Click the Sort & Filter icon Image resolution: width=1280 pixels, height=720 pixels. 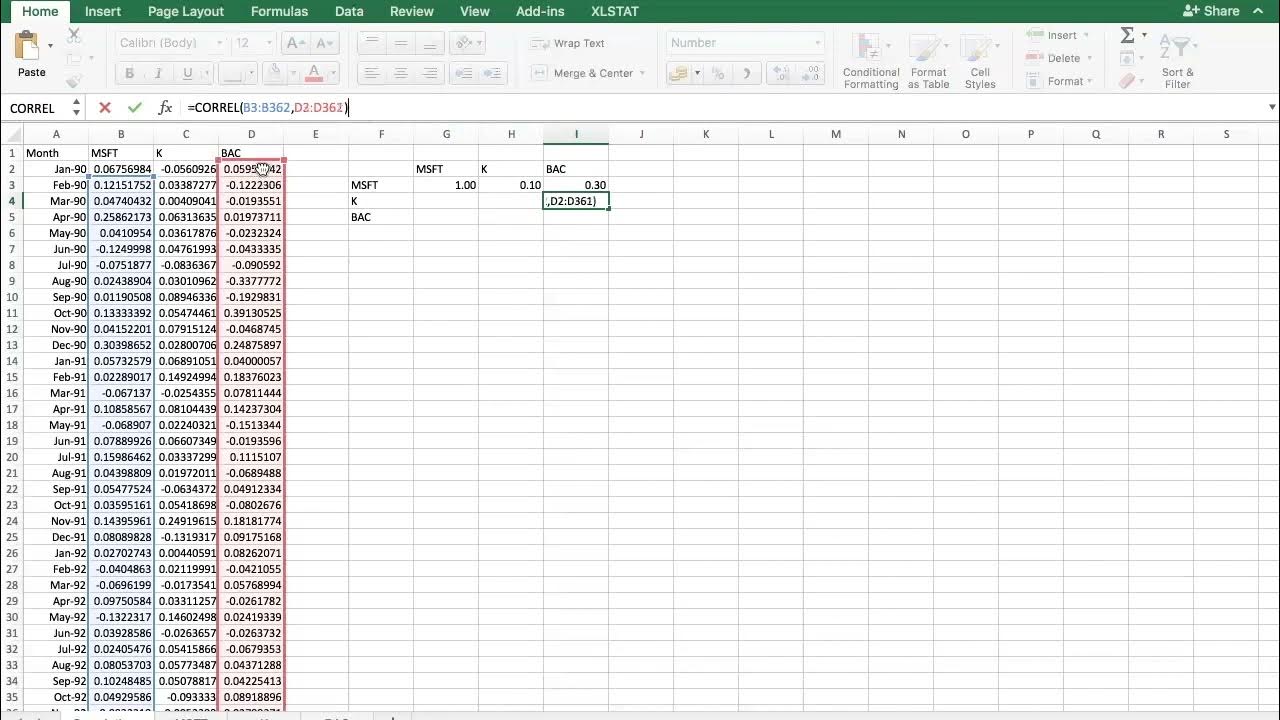(1177, 60)
